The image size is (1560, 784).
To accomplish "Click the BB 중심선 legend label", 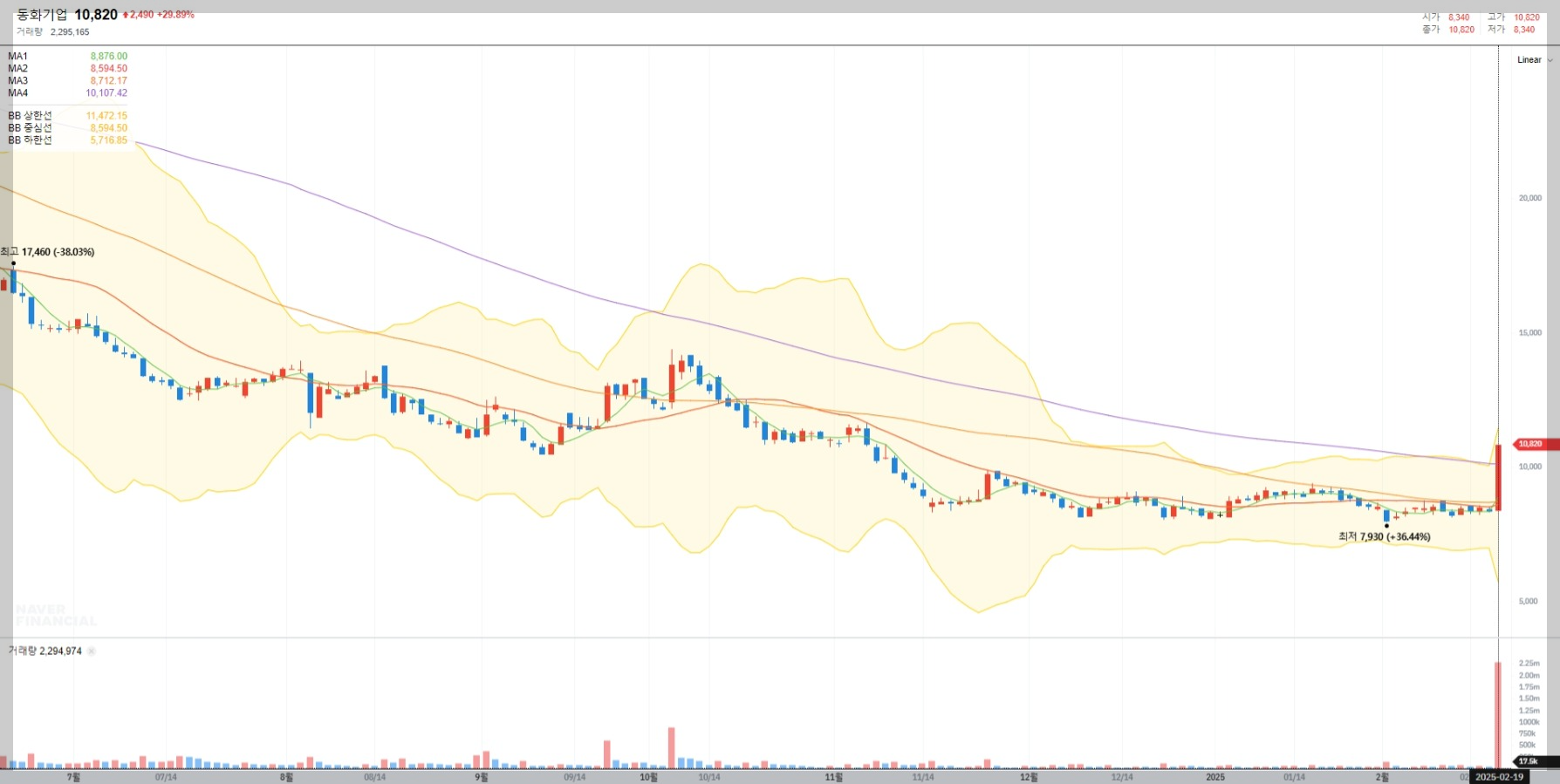I will (x=31, y=128).
